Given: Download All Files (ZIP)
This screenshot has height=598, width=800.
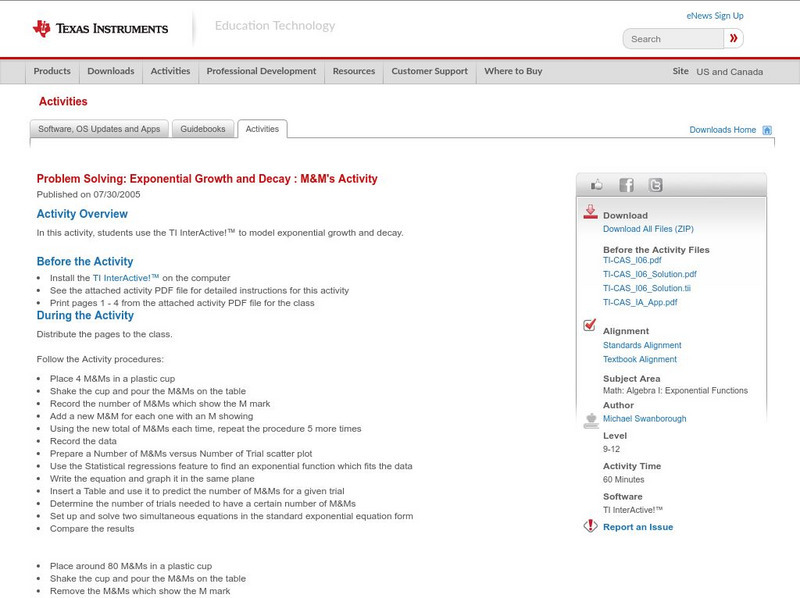Looking at the screenshot, I should point(648,229).
